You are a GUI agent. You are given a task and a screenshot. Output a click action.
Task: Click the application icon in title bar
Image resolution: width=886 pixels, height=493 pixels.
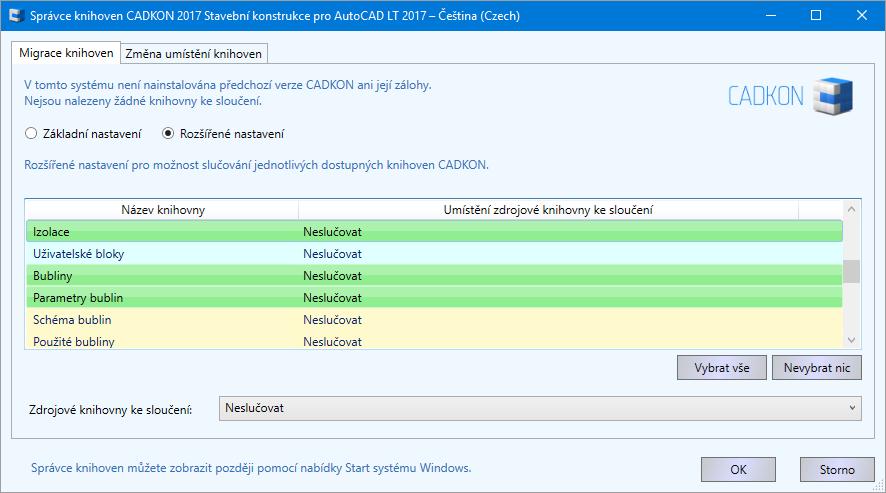pyautogui.click(x=16, y=15)
